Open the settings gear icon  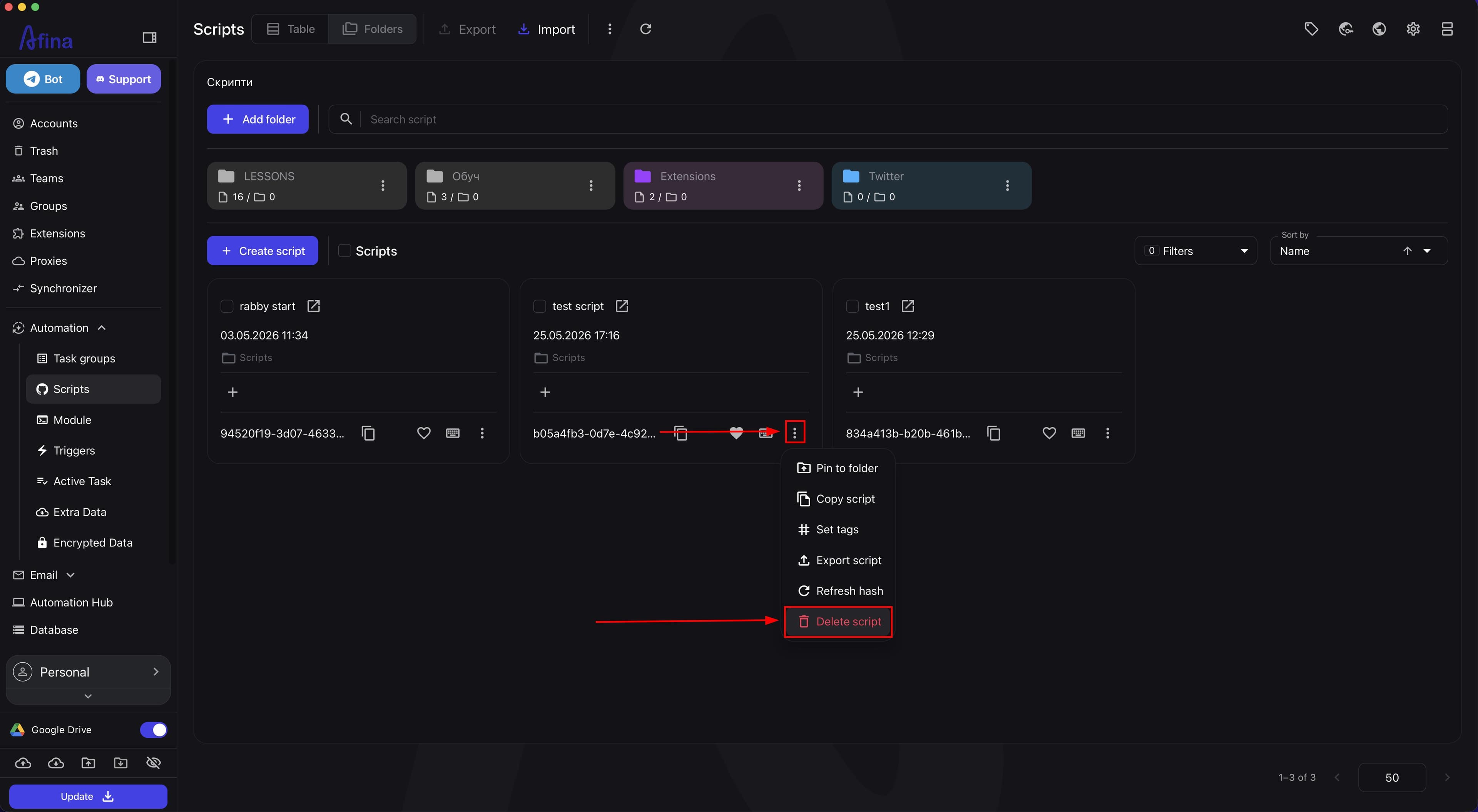coord(1413,29)
